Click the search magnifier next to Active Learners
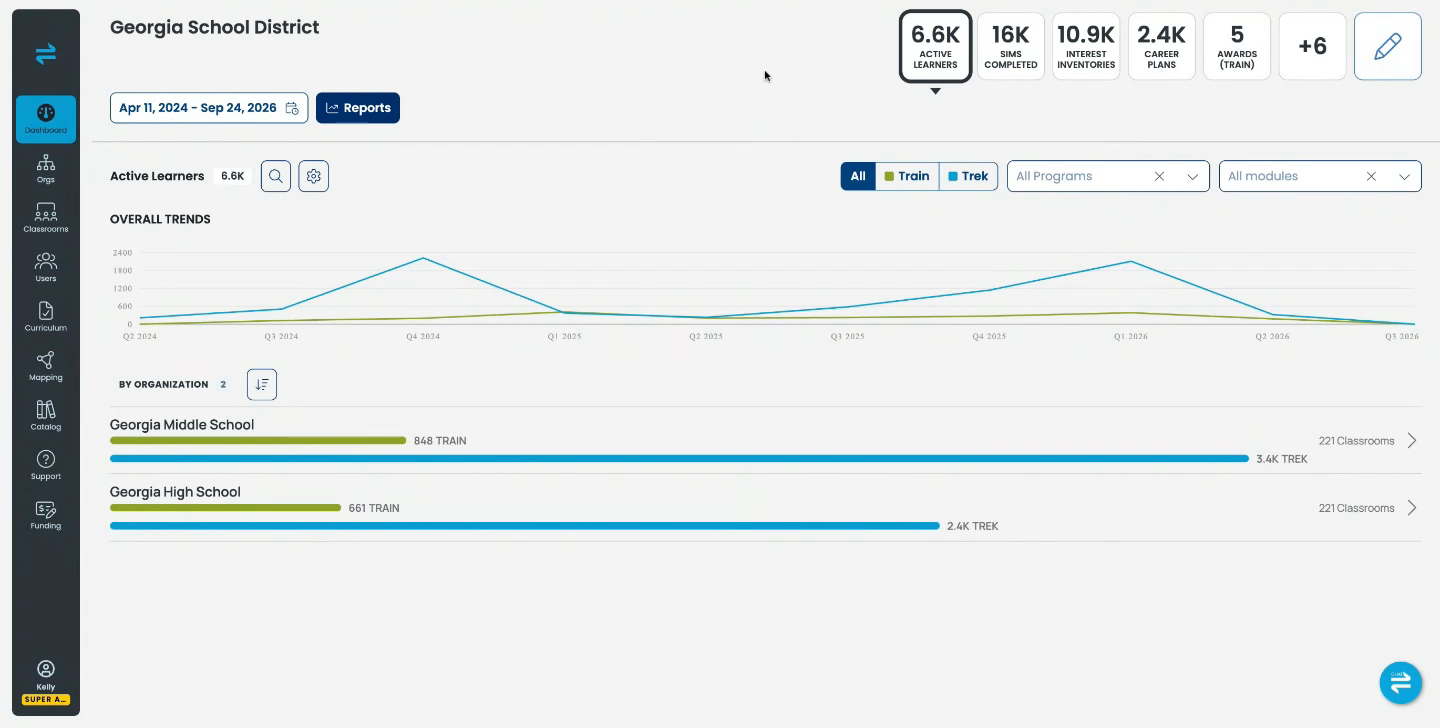This screenshot has width=1440, height=728. click(276, 176)
